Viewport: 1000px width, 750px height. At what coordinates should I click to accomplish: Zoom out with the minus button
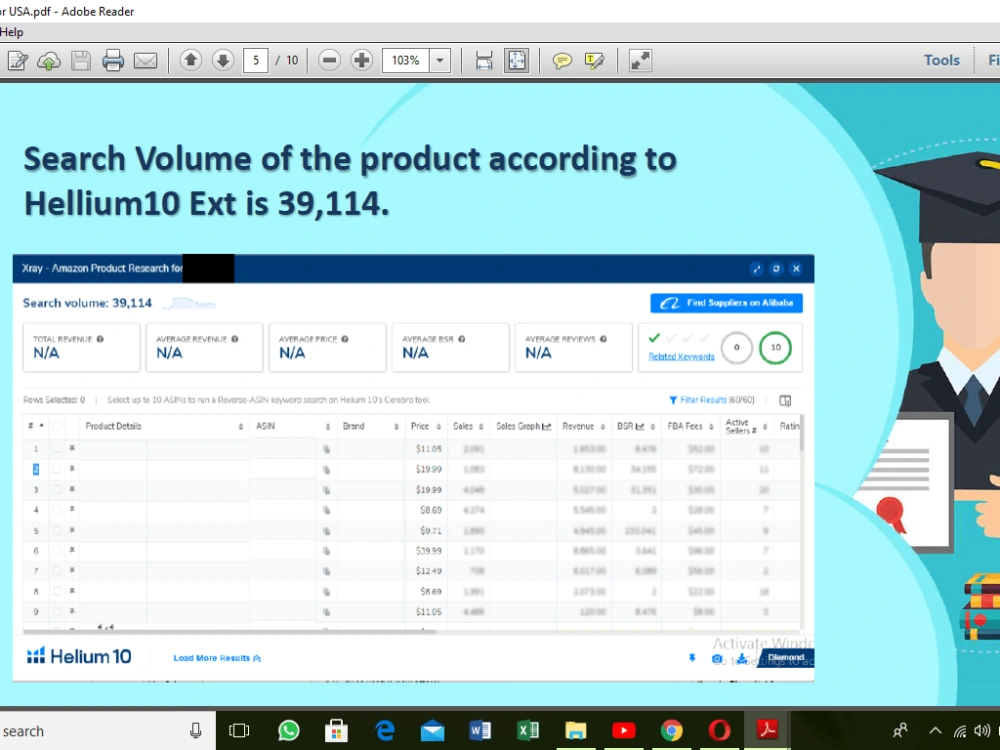point(329,61)
